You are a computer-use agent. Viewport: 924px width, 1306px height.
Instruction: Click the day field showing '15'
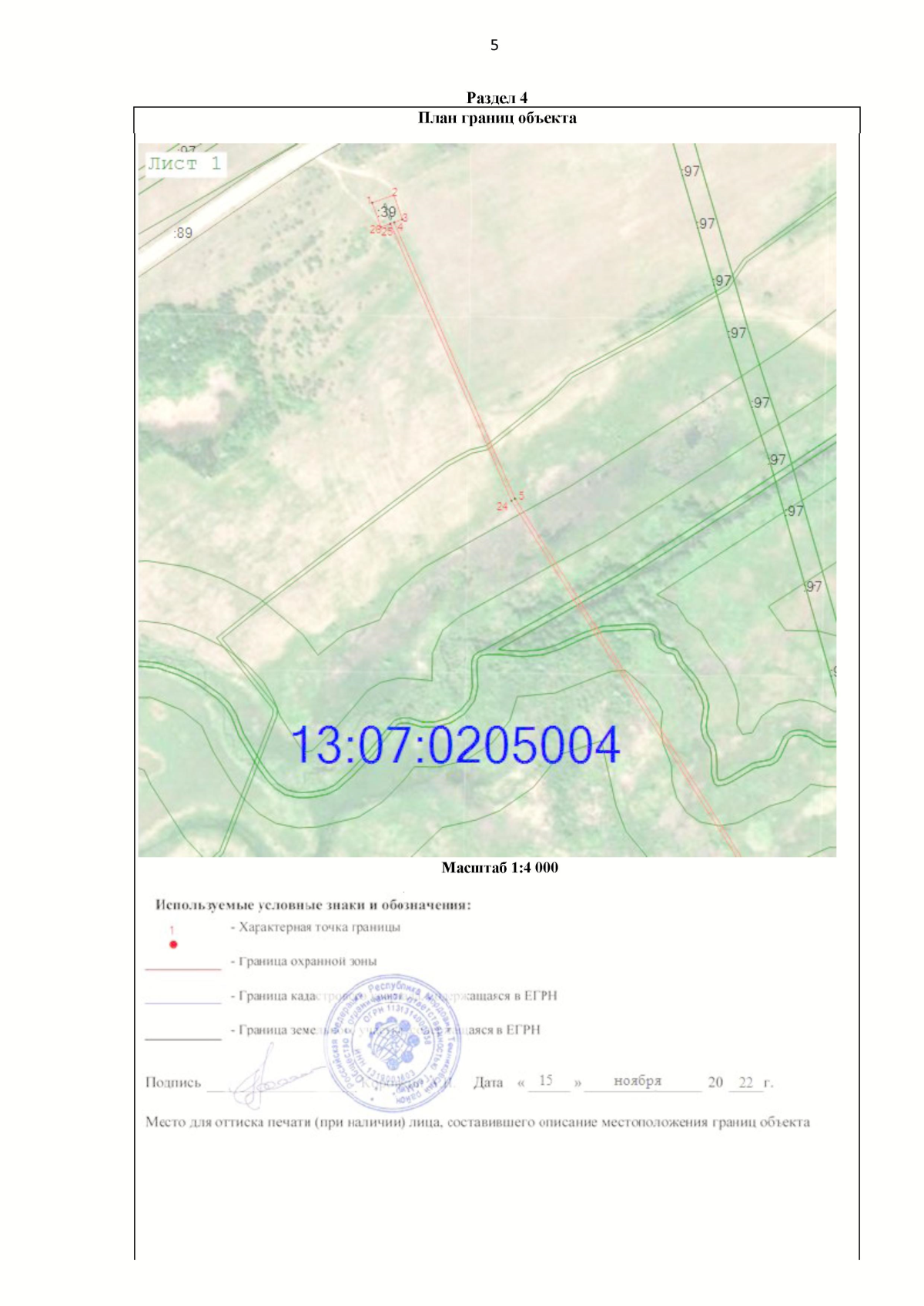[546, 1080]
